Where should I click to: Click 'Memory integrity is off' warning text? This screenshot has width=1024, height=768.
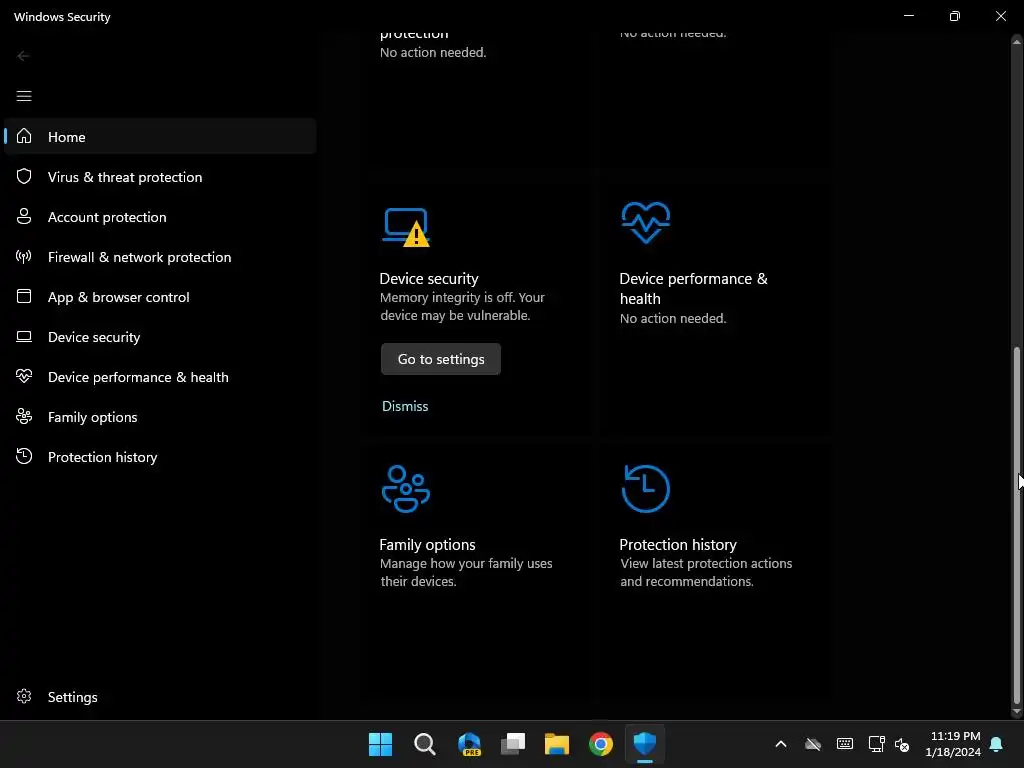pyautogui.click(x=462, y=306)
